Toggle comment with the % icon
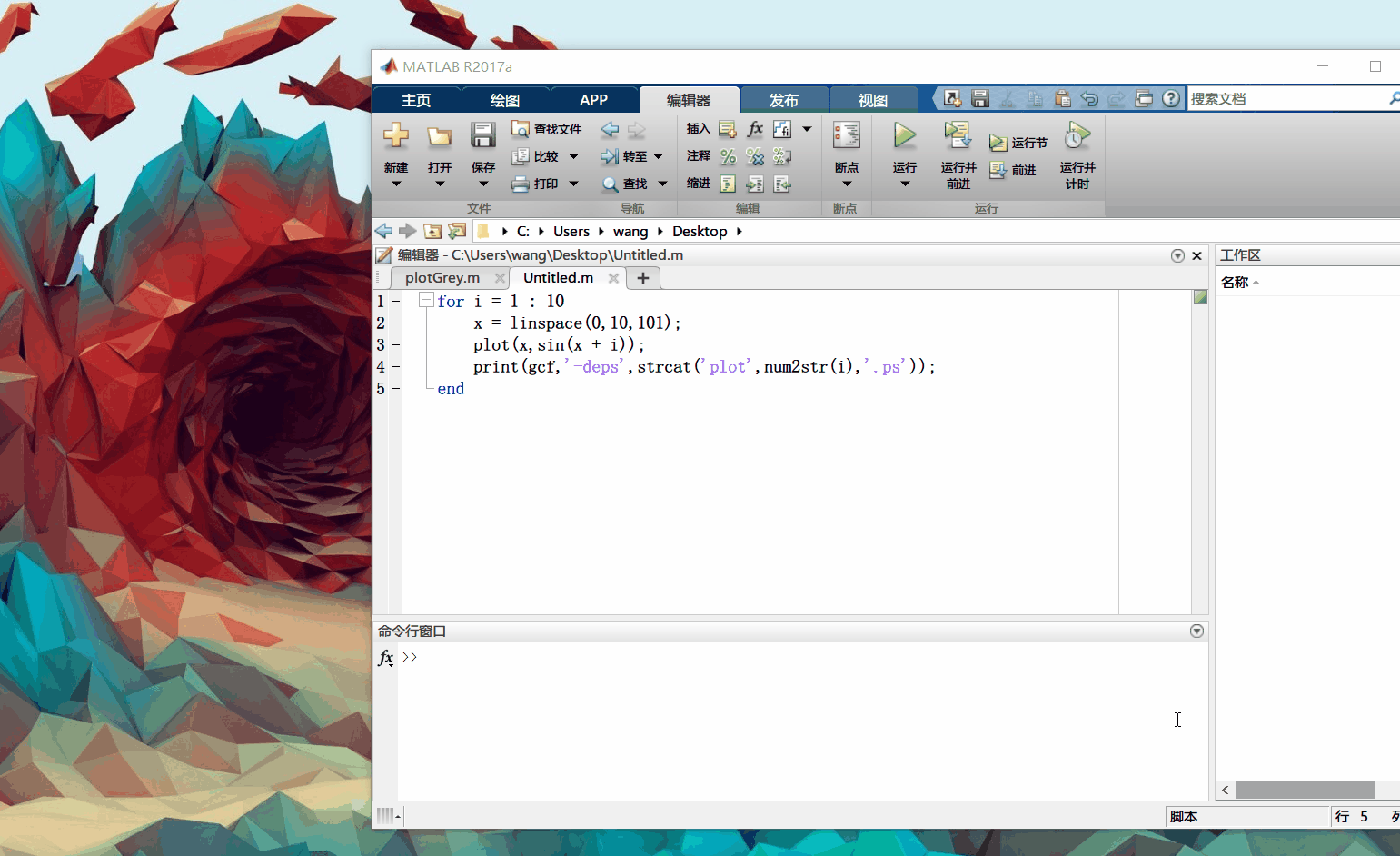Image resolution: width=1400 pixels, height=856 pixels. pos(727,155)
